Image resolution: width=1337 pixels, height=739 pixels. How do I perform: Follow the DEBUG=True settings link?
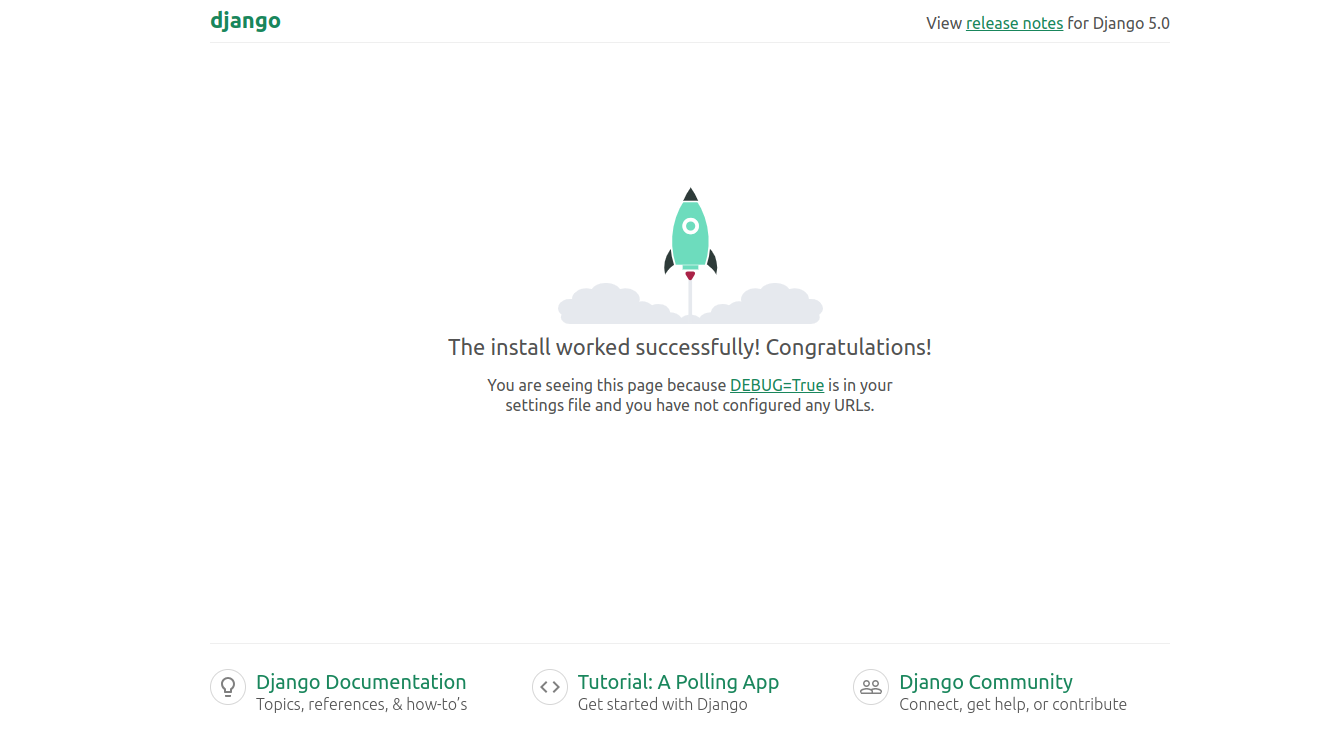[x=777, y=385]
